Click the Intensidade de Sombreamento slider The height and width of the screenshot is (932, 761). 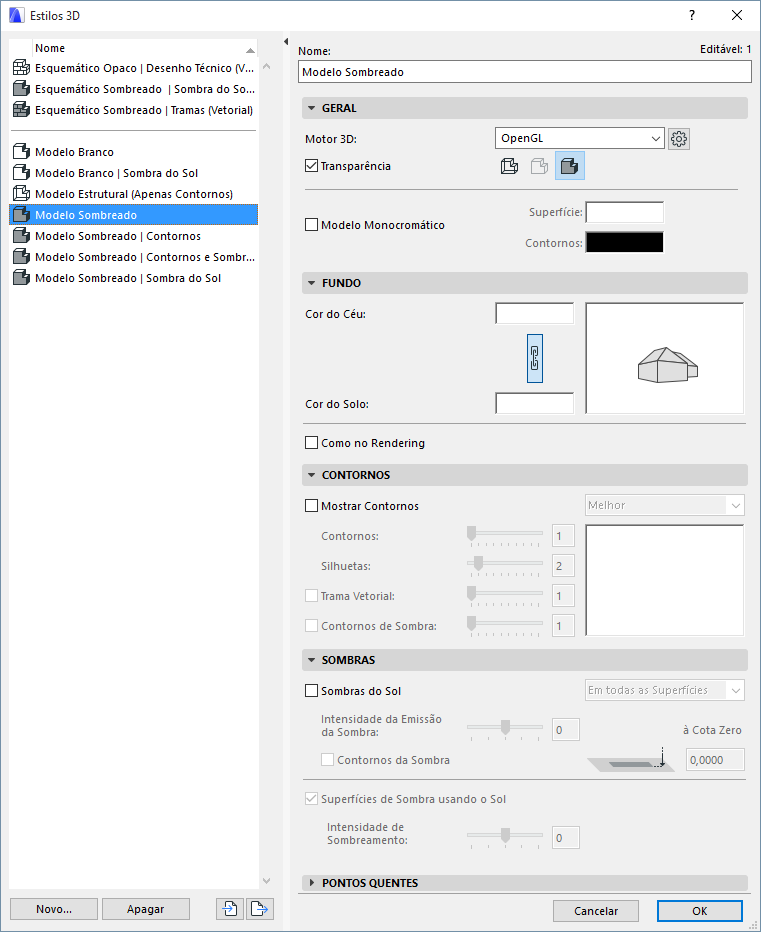[x=505, y=837]
